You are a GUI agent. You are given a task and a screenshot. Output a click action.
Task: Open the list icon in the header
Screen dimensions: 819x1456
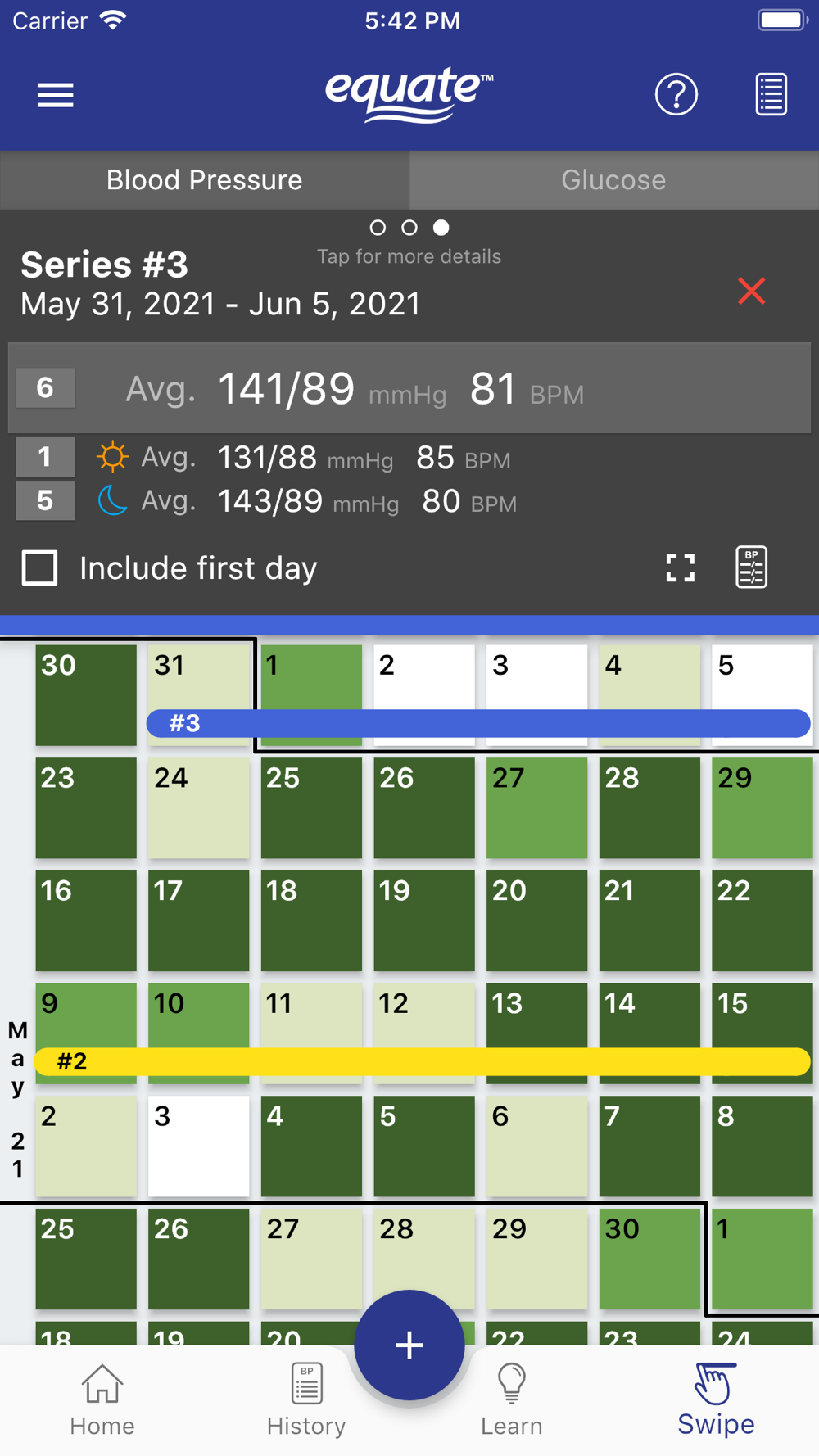point(771,95)
